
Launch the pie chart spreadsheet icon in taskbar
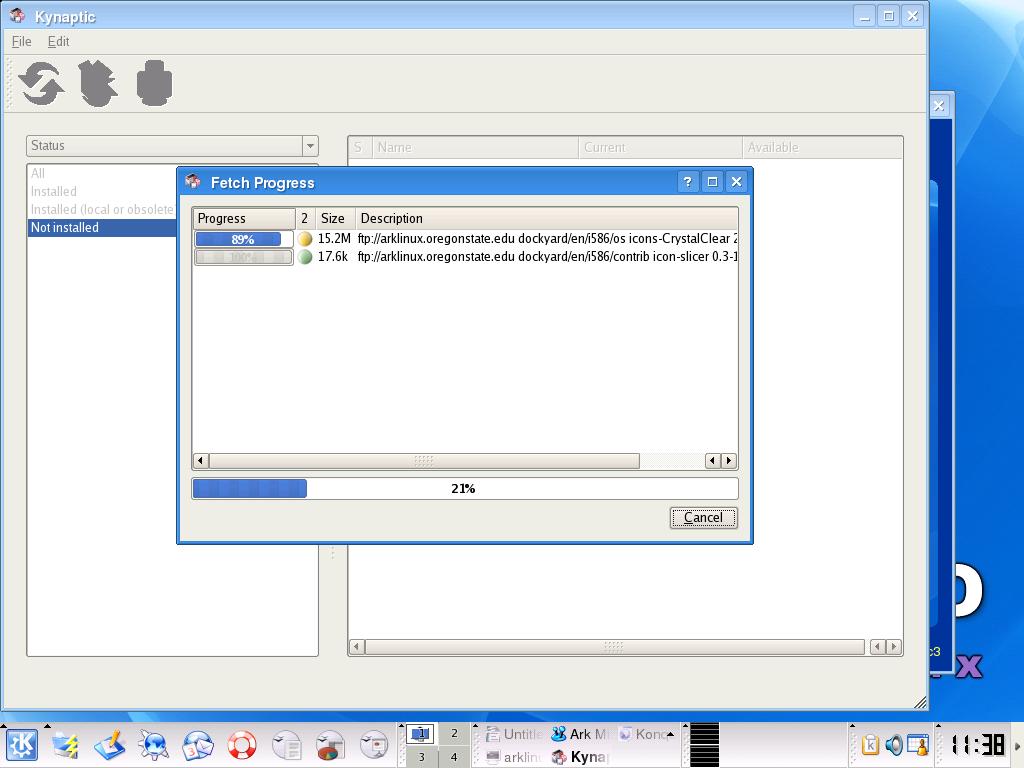(330, 745)
